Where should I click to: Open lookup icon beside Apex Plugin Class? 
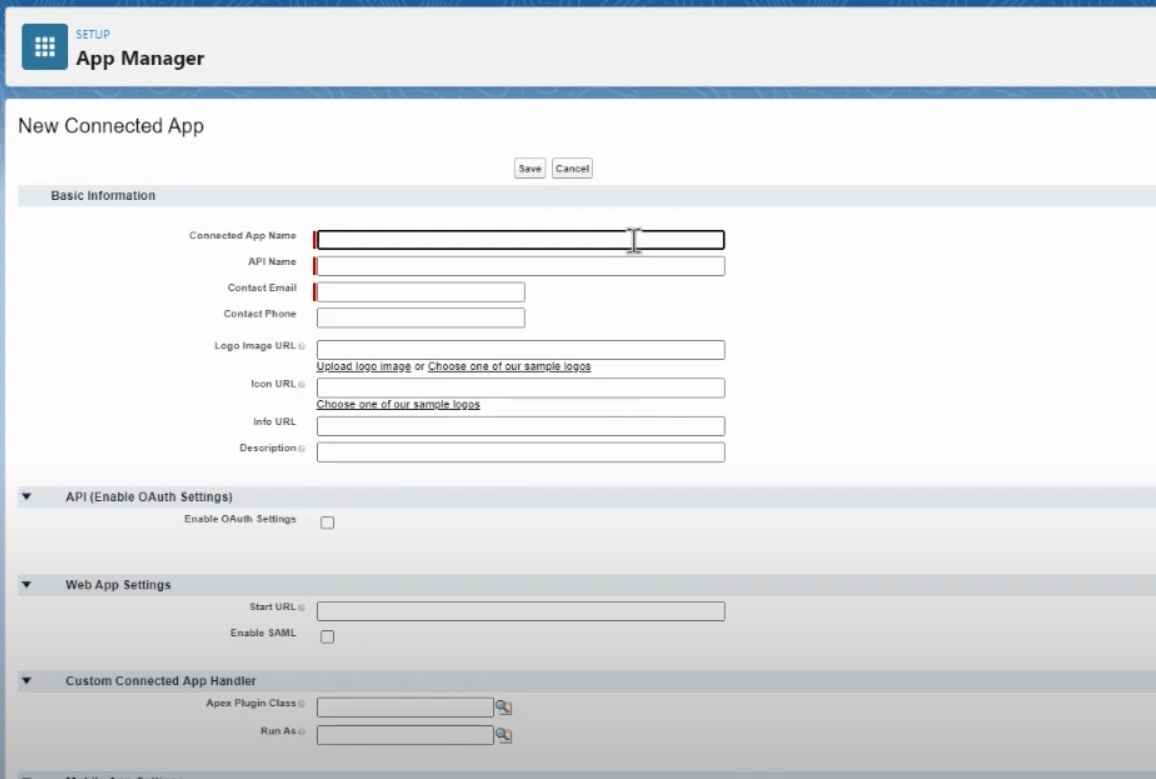coord(504,708)
